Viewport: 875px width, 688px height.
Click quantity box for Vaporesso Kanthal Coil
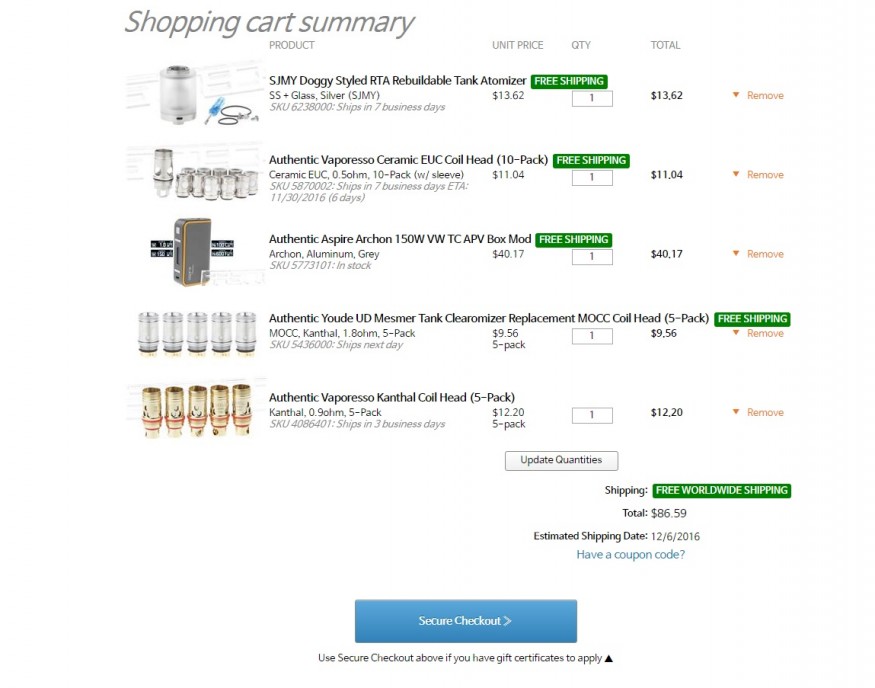click(592, 415)
